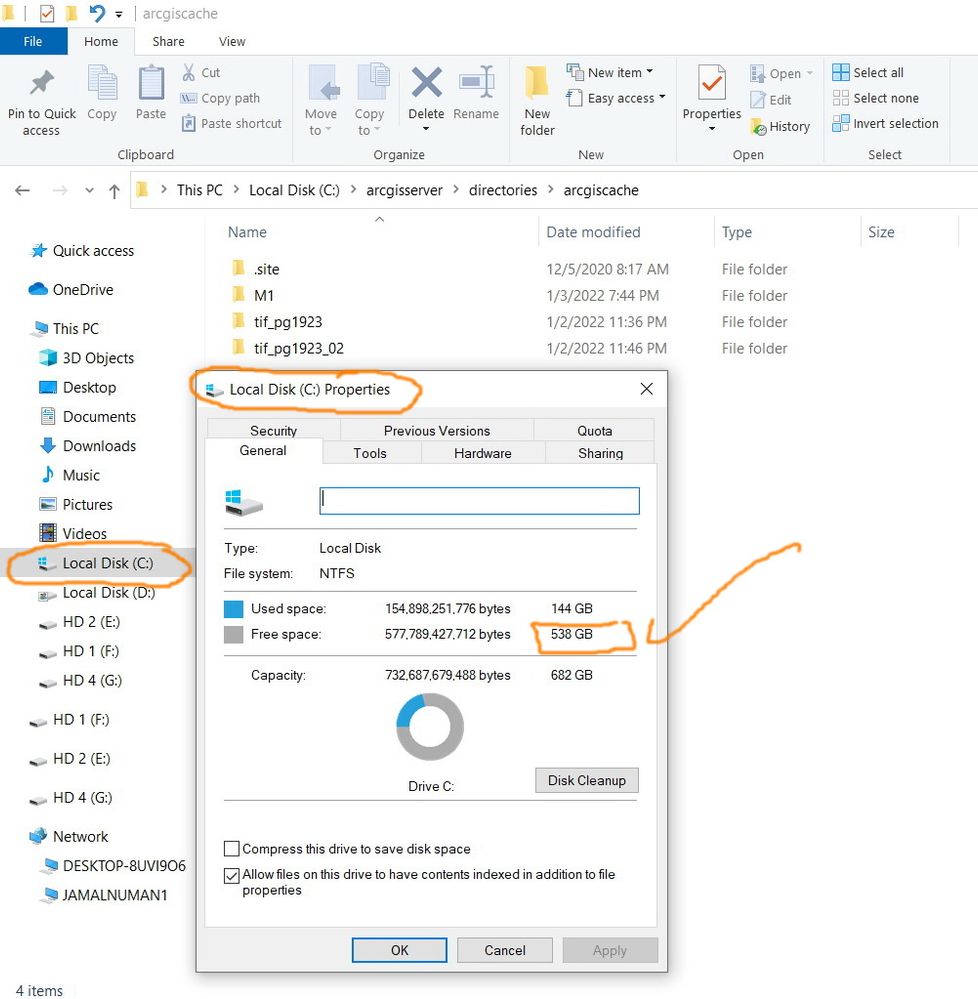The width and height of the screenshot is (978, 999).
Task: Click the Disk Cleanup button
Action: tap(587, 780)
